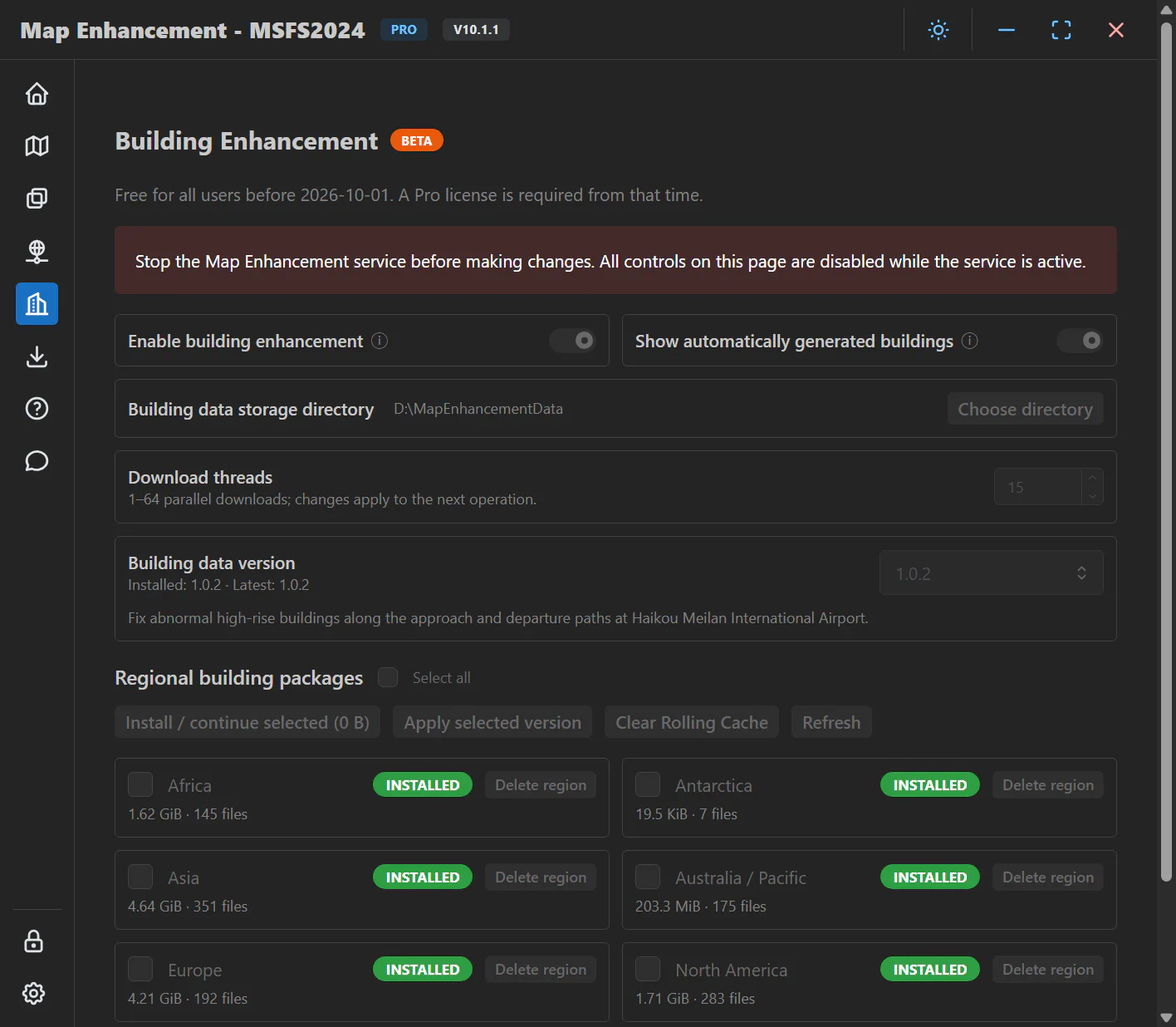This screenshot has height=1027, width=1176.
Task: Click '4.64 GiB · 351 files' text
Action: point(188,906)
